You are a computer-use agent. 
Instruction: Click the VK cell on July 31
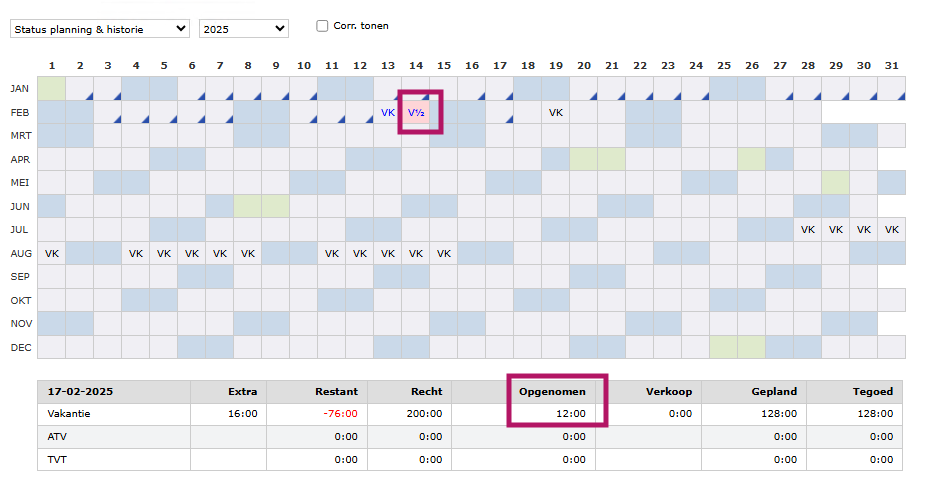click(x=891, y=229)
